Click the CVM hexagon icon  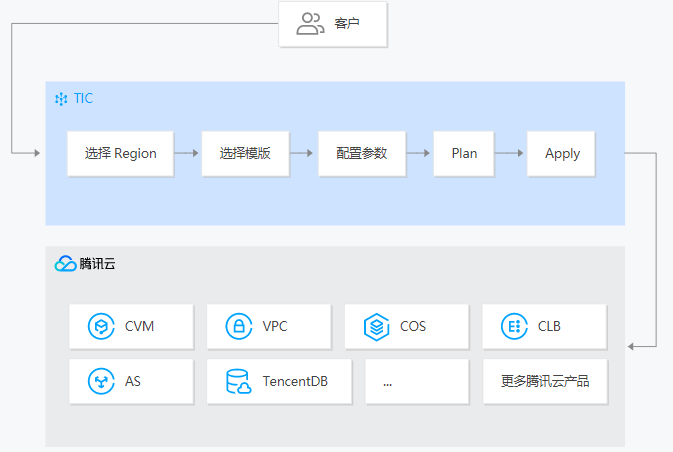[101, 326]
